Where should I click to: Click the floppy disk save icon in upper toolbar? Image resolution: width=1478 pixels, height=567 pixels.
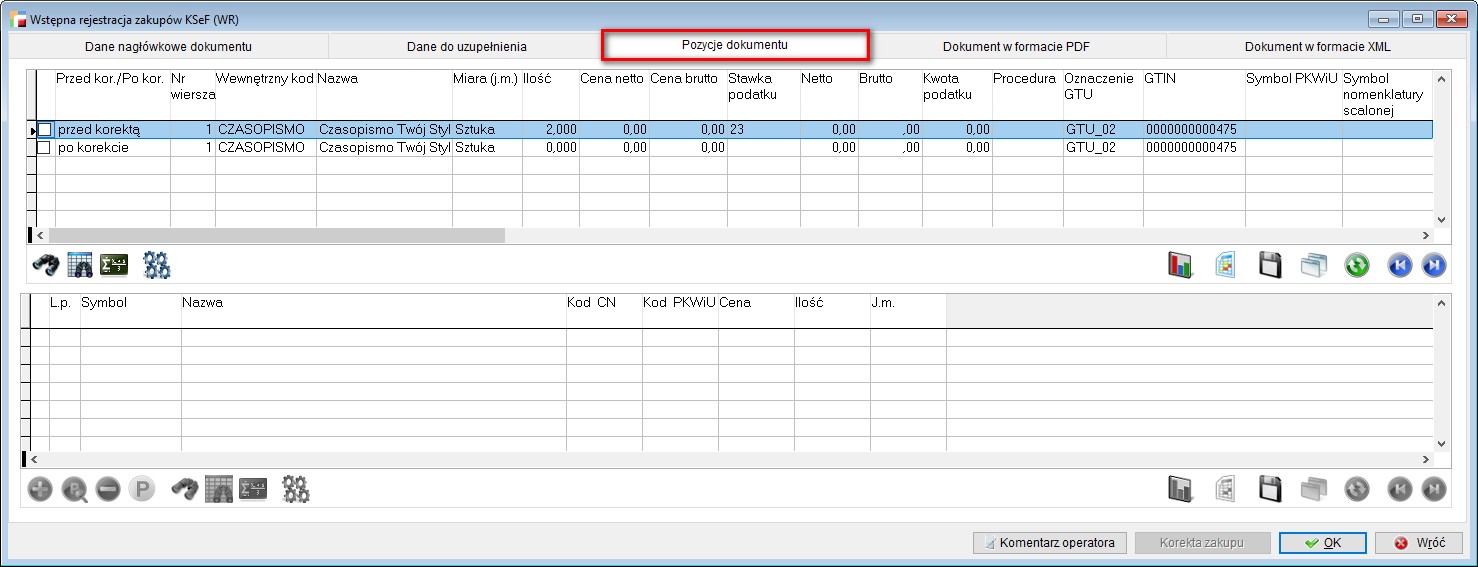point(1269,265)
